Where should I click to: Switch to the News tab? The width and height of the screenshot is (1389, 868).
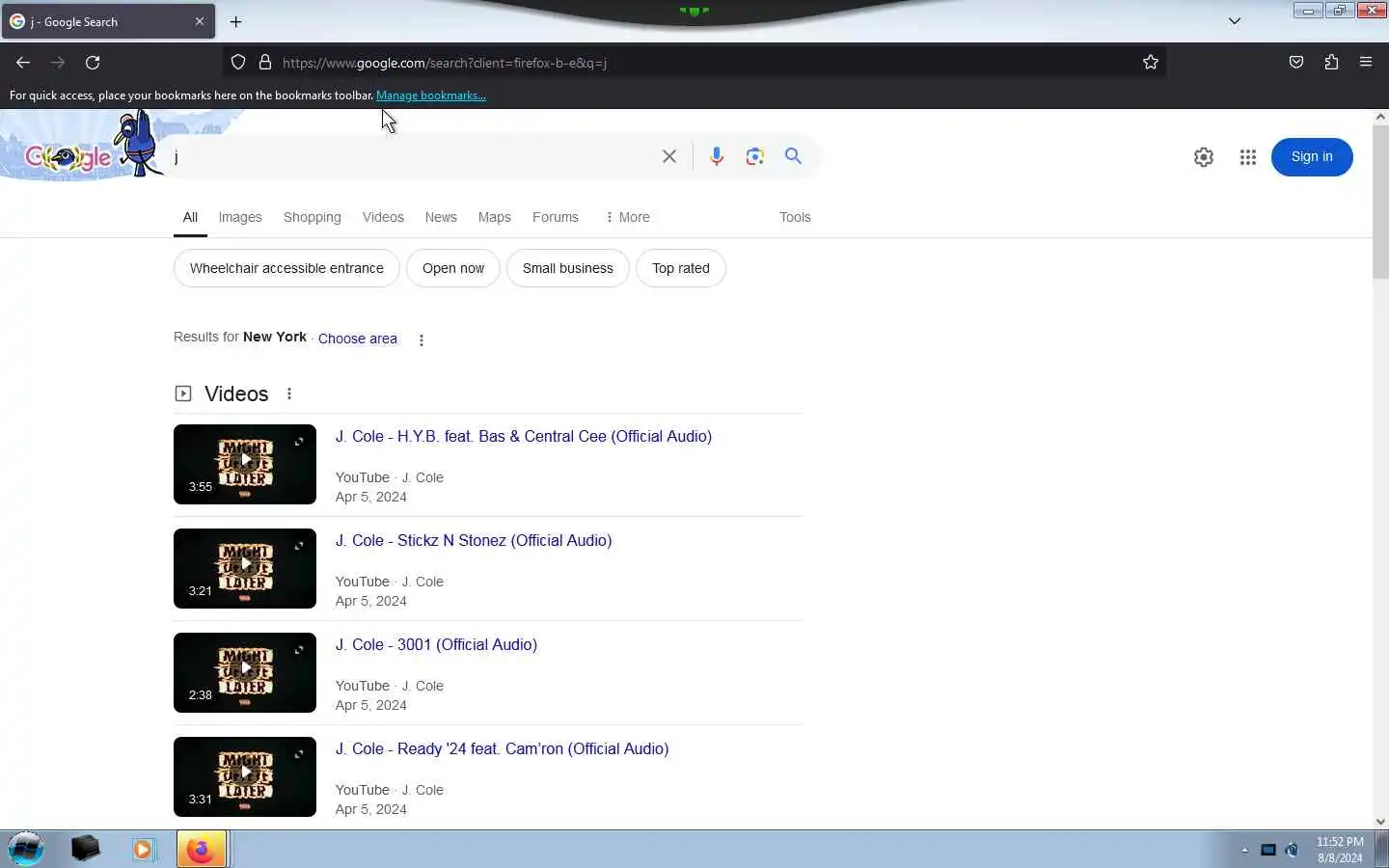[x=441, y=217]
